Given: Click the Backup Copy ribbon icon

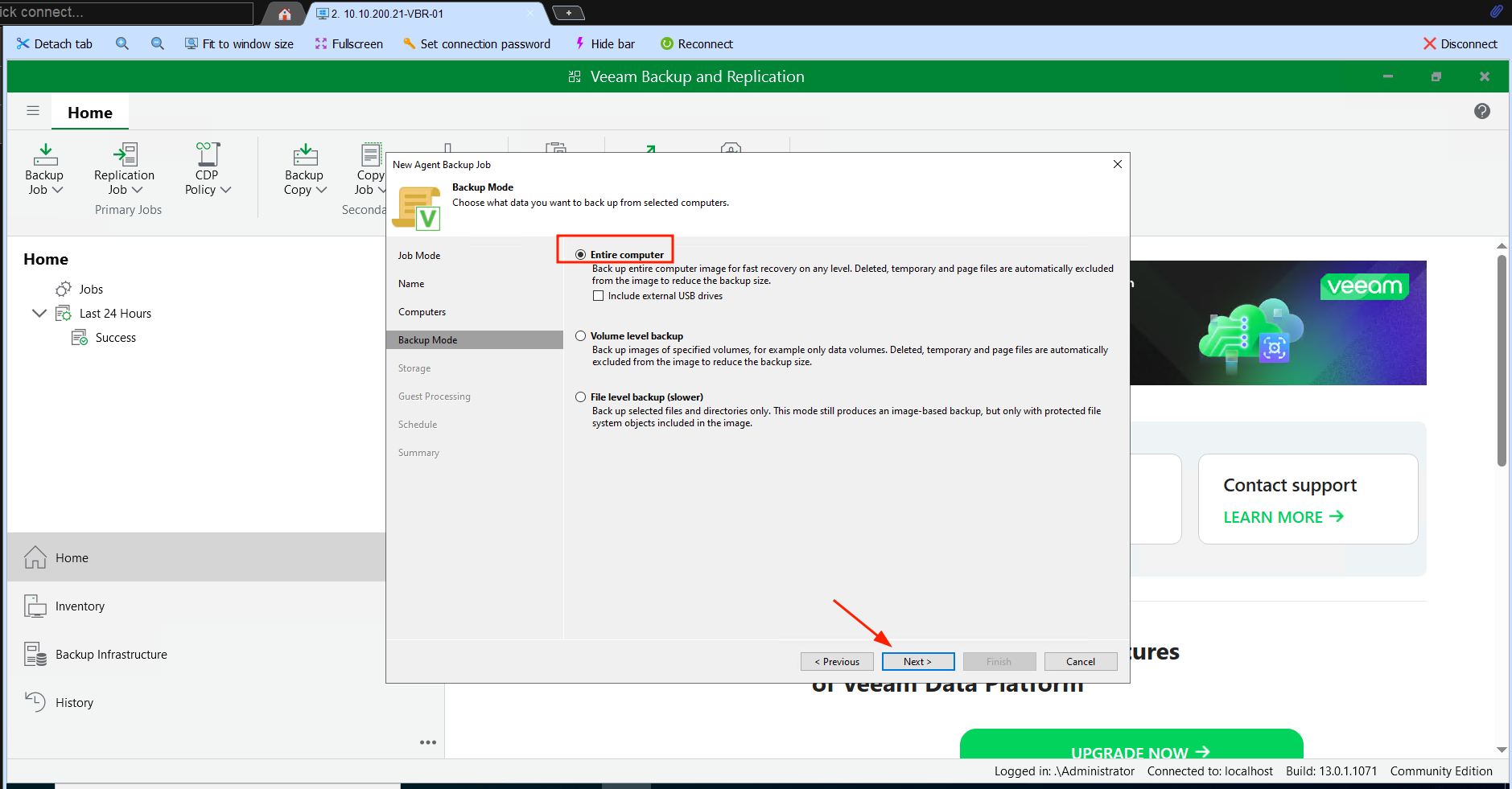Looking at the screenshot, I should pos(305,154).
